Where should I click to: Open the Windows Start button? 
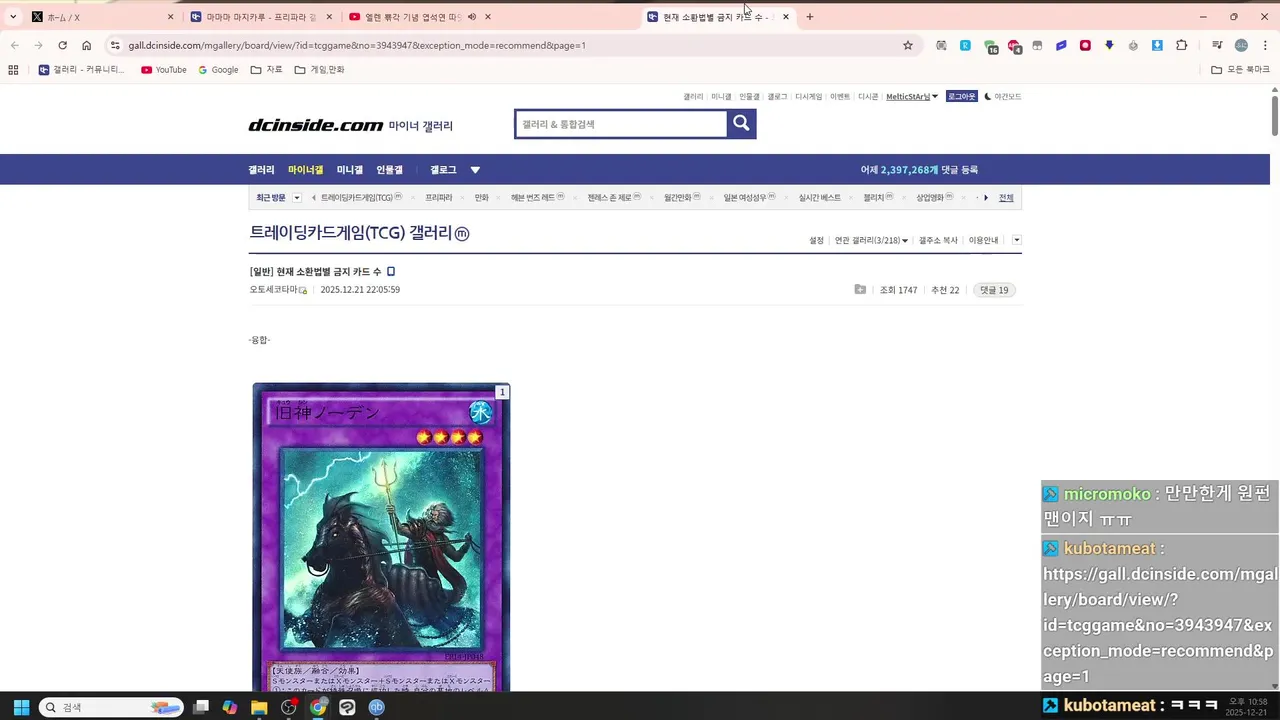point(21,707)
